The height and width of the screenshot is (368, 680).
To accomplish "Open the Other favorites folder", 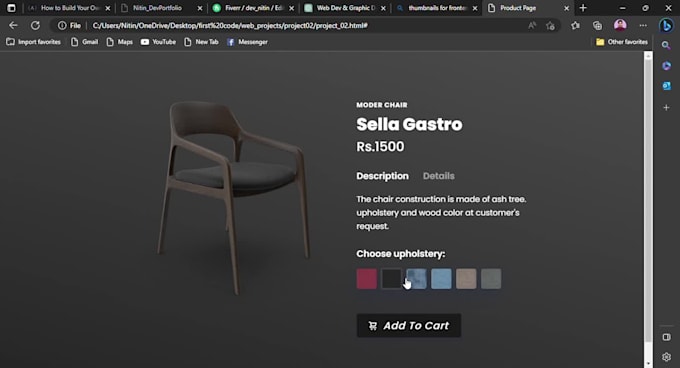I will [621, 42].
